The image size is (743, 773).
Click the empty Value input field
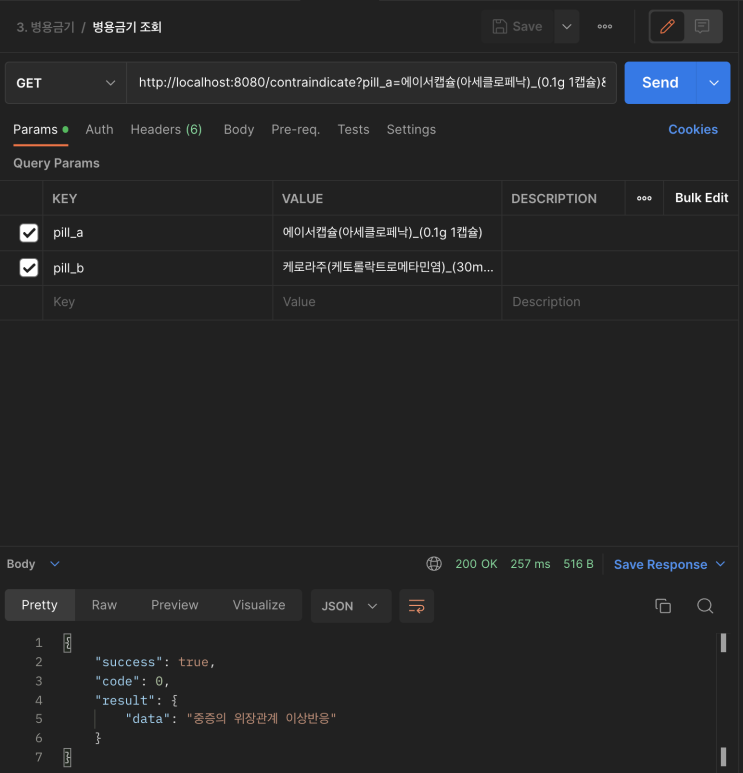[x=387, y=302]
